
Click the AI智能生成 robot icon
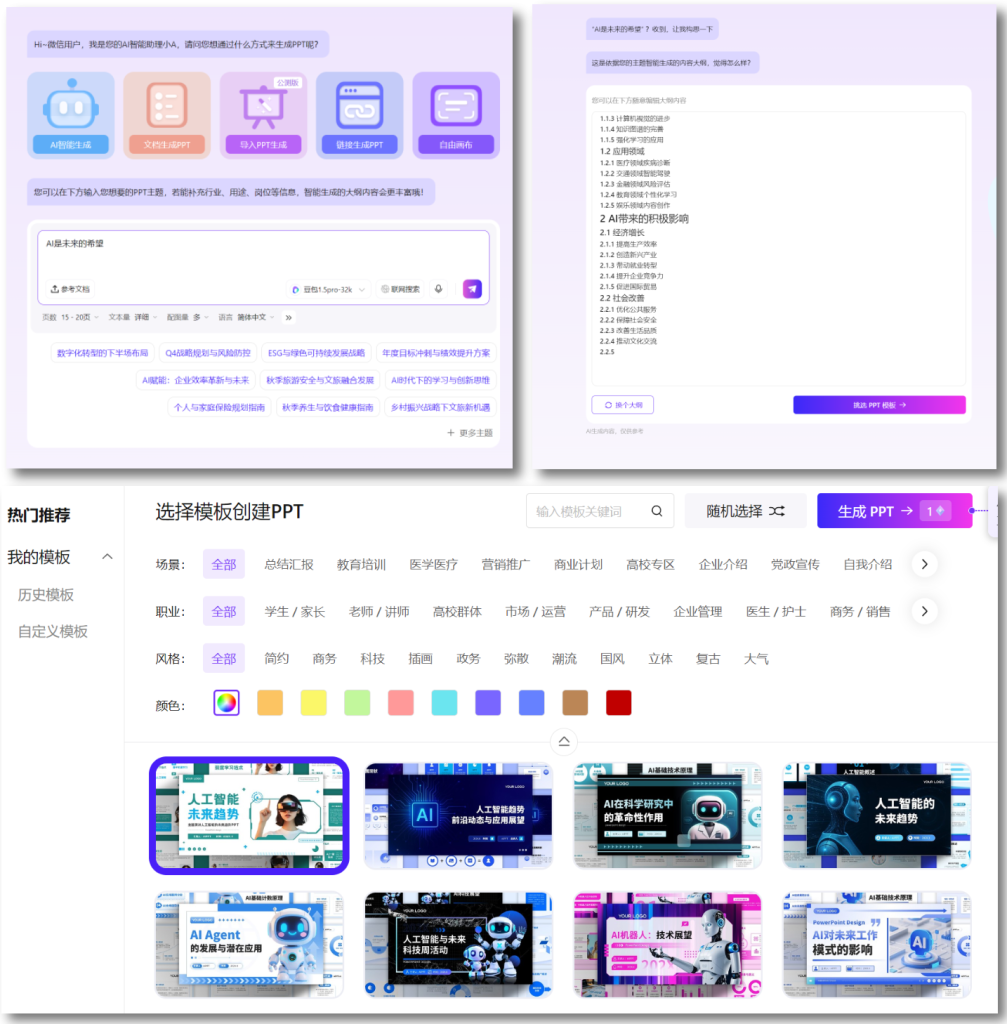tap(70, 106)
